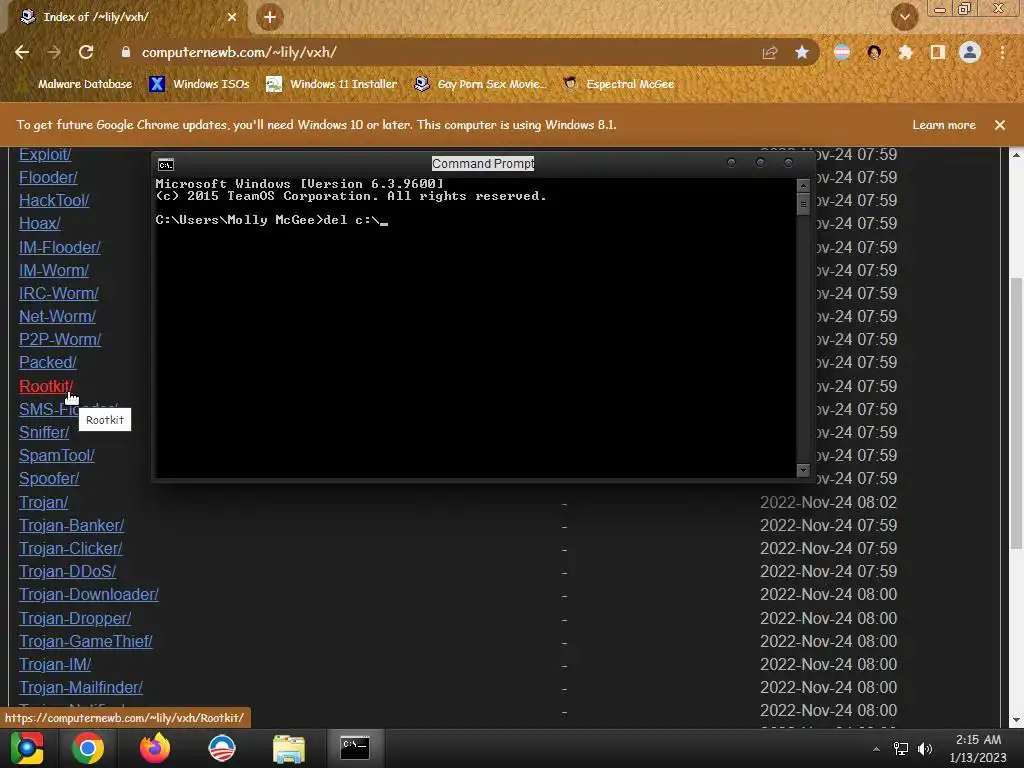
Task: Open the Trojan-Clicker/ directory link
Action: tap(71, 548)
